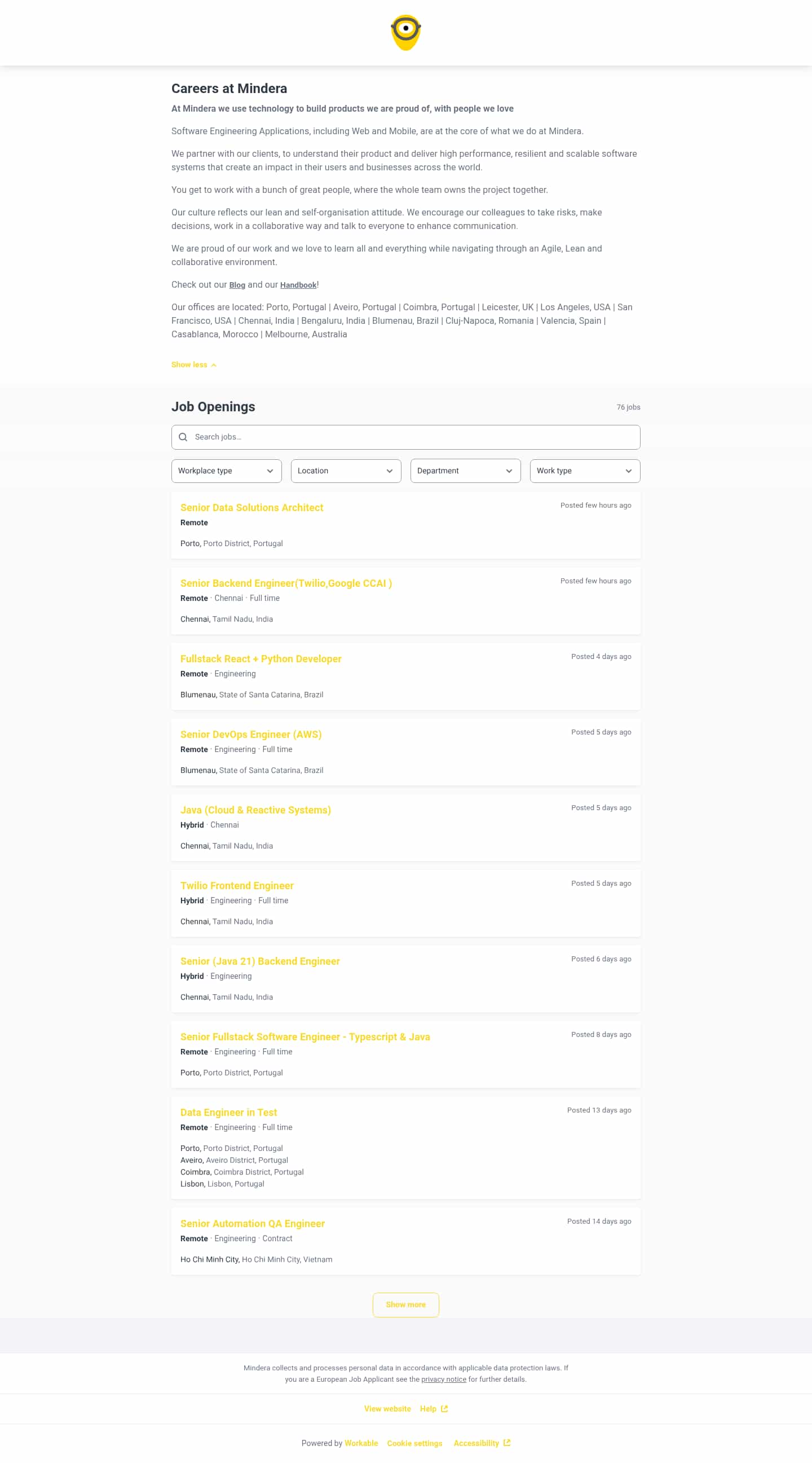Click the '76 jobs' count text
The height and width of the screenshot is (1463, 812).
point(628,407)
